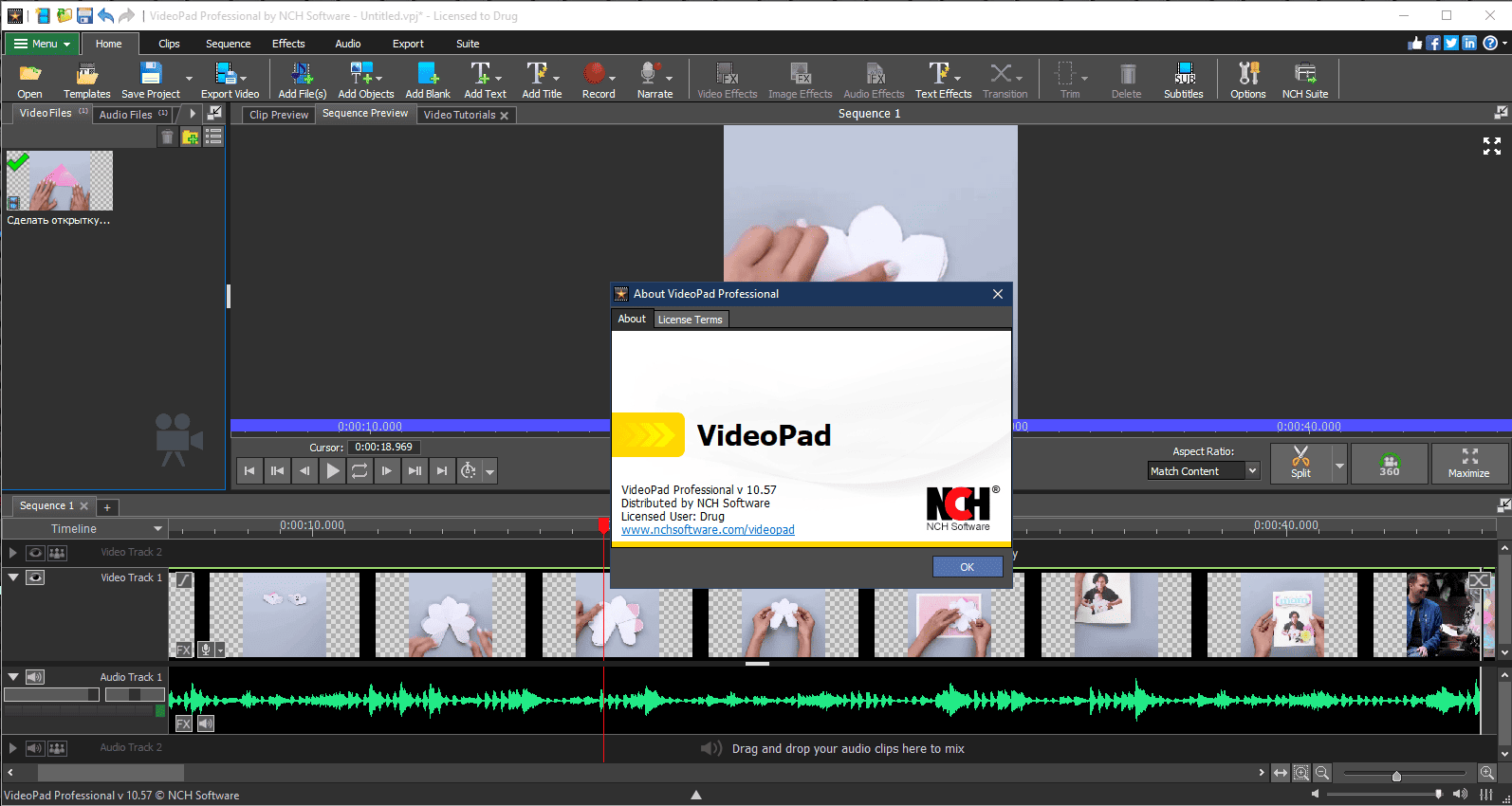Image resolution: width=1512 pixels, height=806 pixels.
Task: Open the playback speed dropdown arrow
Action: [489, 470]
